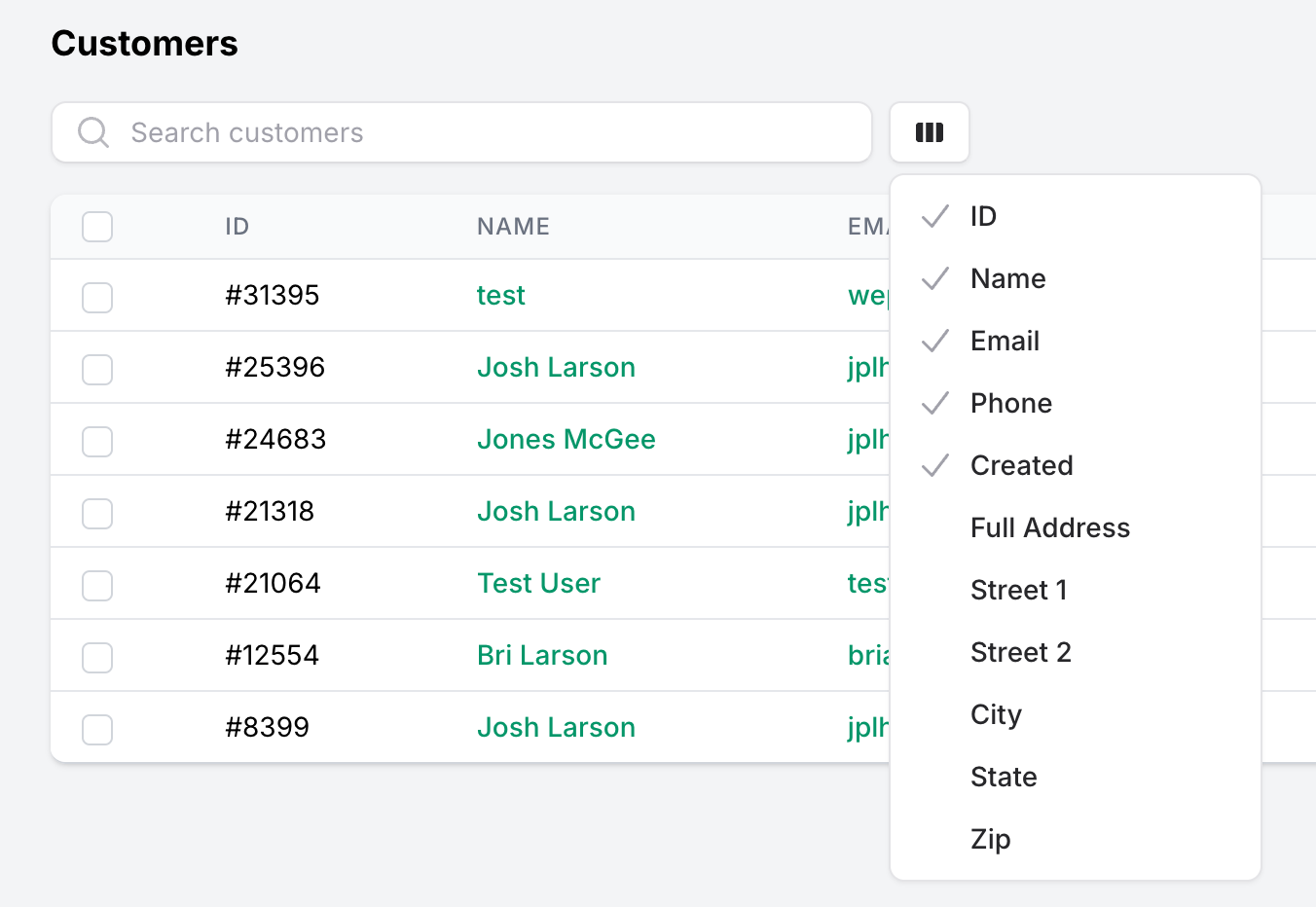Viewport: 1316px width, 907px height.
Task: Open Josh Larson in row #8399
Action: (x=556, y=727)
